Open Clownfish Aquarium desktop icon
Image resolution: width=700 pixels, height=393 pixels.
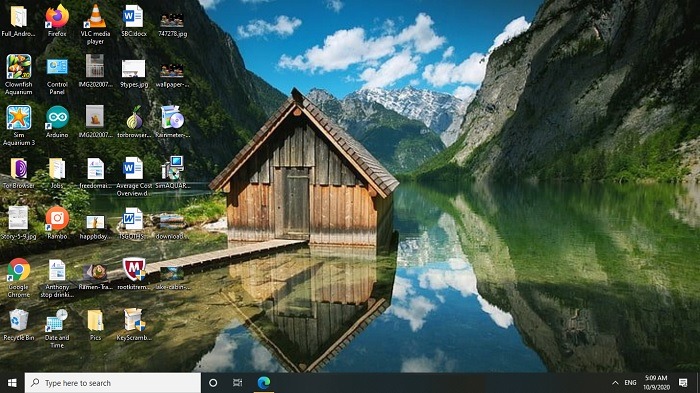click(x=18, y=75)
